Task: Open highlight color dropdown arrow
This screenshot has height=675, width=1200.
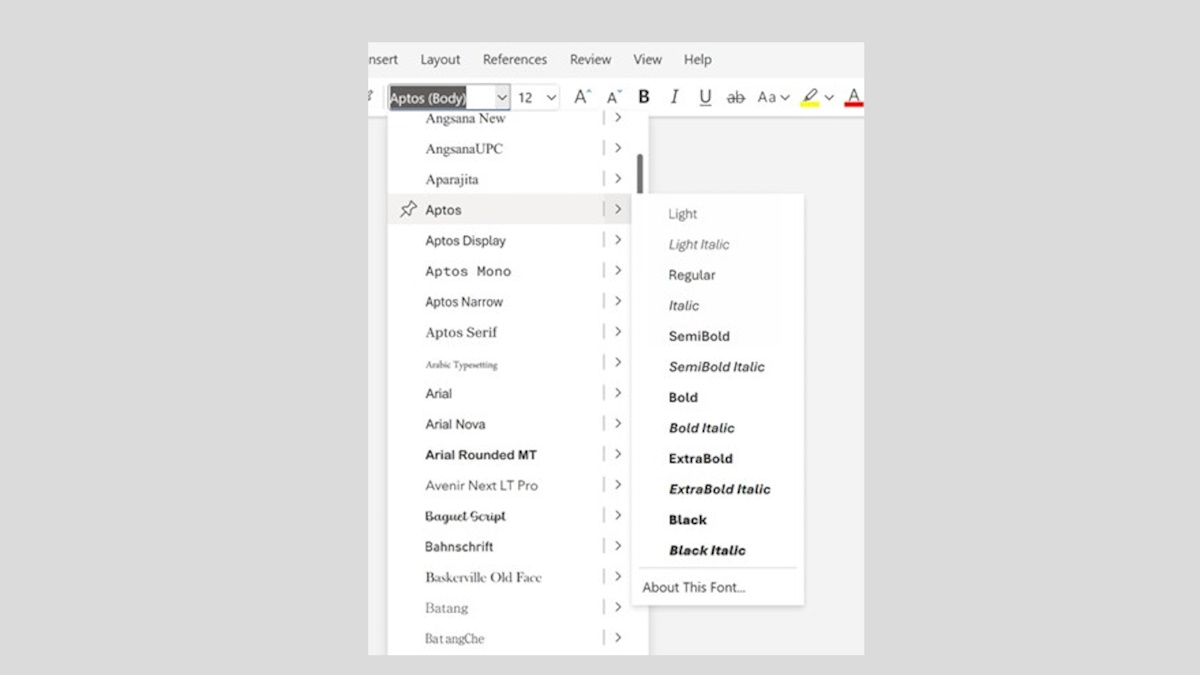Action: coord(829,98)
